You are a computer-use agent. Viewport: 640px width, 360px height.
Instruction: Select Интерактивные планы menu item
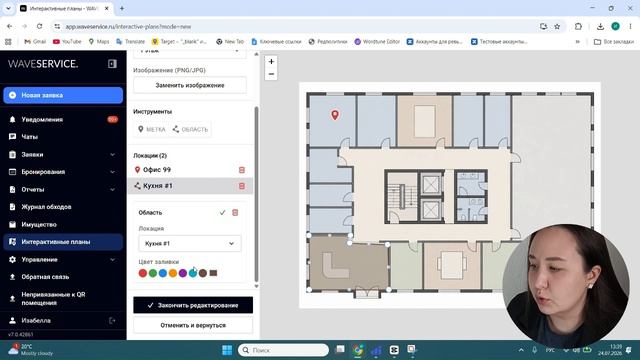coord(63,242)
